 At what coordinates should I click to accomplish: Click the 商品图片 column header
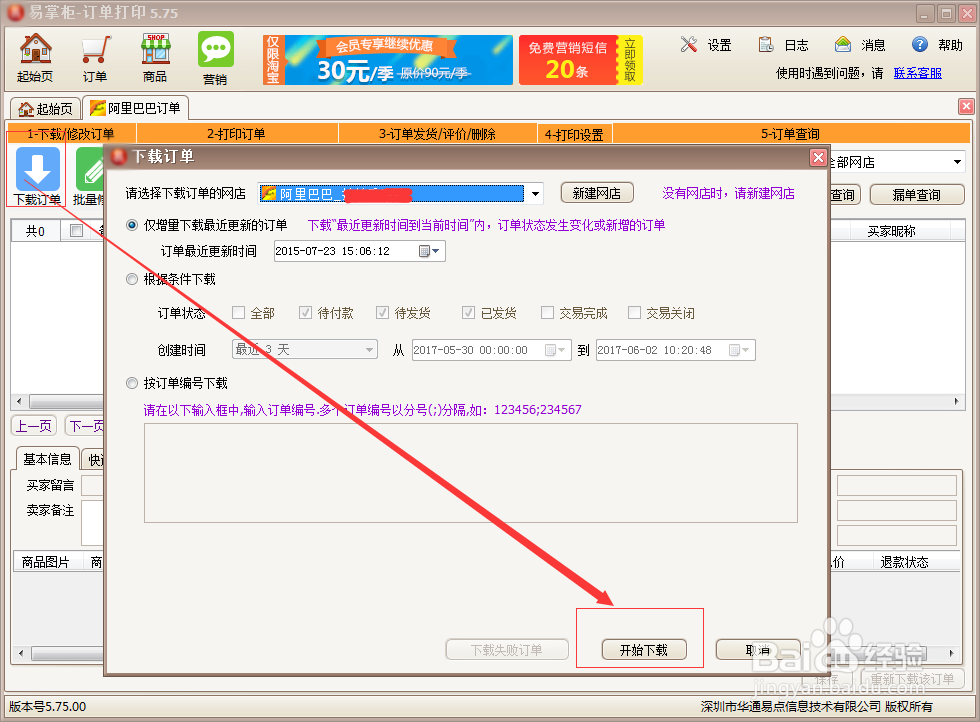[x=46, y=562]
